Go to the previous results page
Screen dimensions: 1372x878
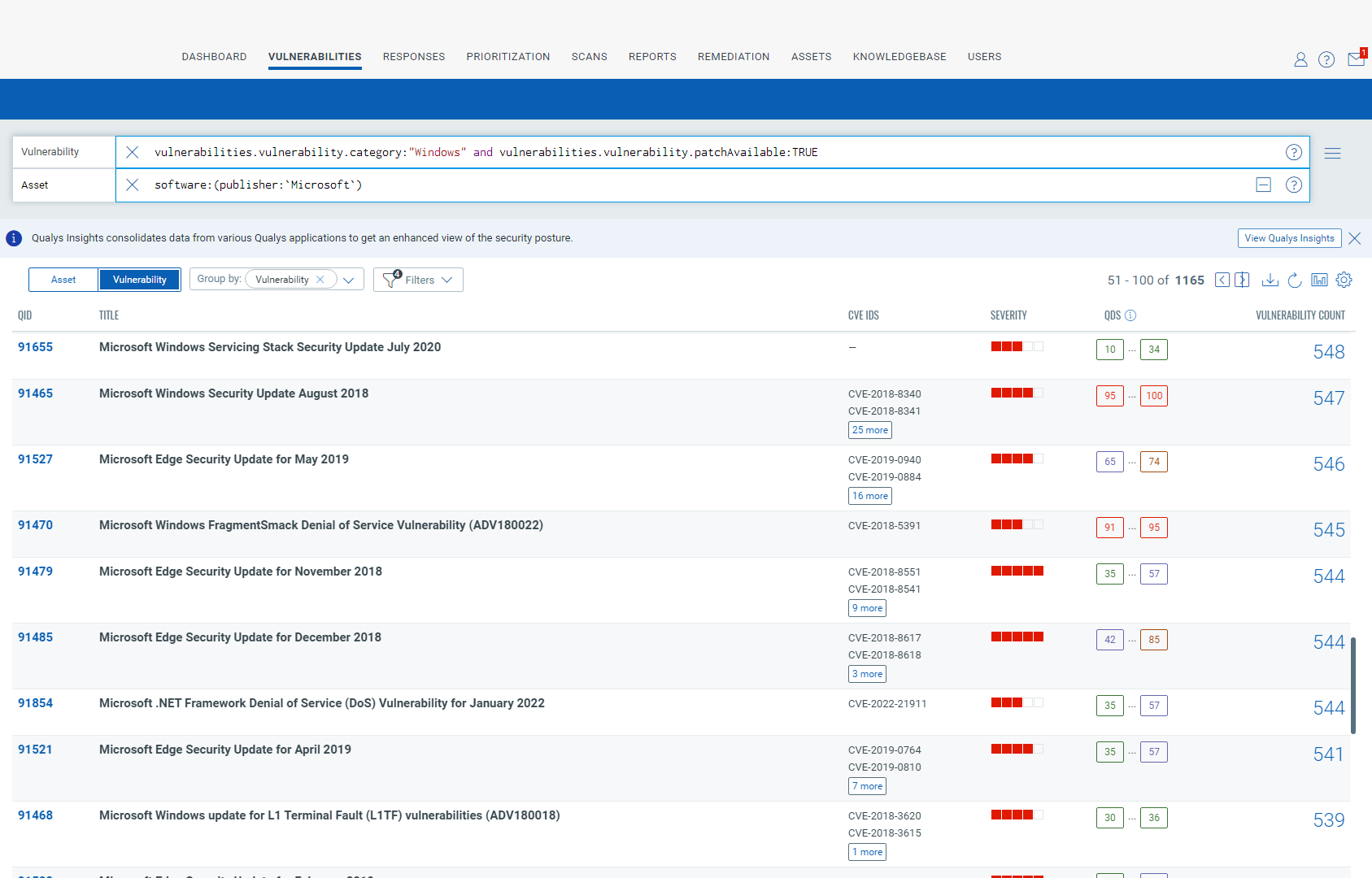1222,280
